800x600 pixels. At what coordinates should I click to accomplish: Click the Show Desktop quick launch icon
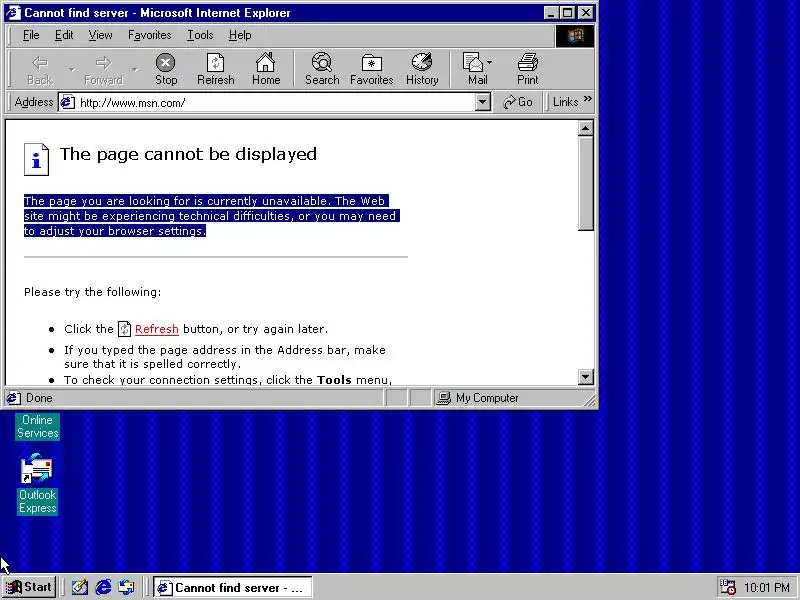tap(79, 587)
